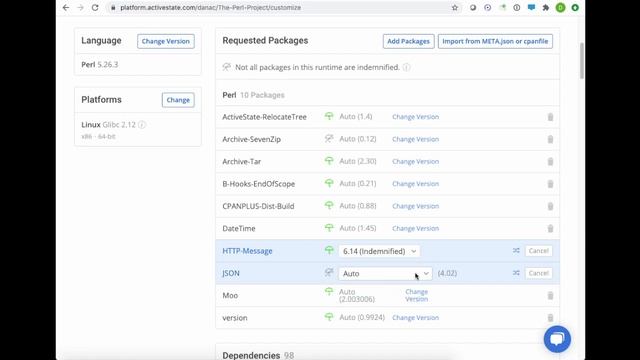Click the JSON package name
Image resolution: width=640 pixels, height=360 pixels.
click(x=231, y=273)
